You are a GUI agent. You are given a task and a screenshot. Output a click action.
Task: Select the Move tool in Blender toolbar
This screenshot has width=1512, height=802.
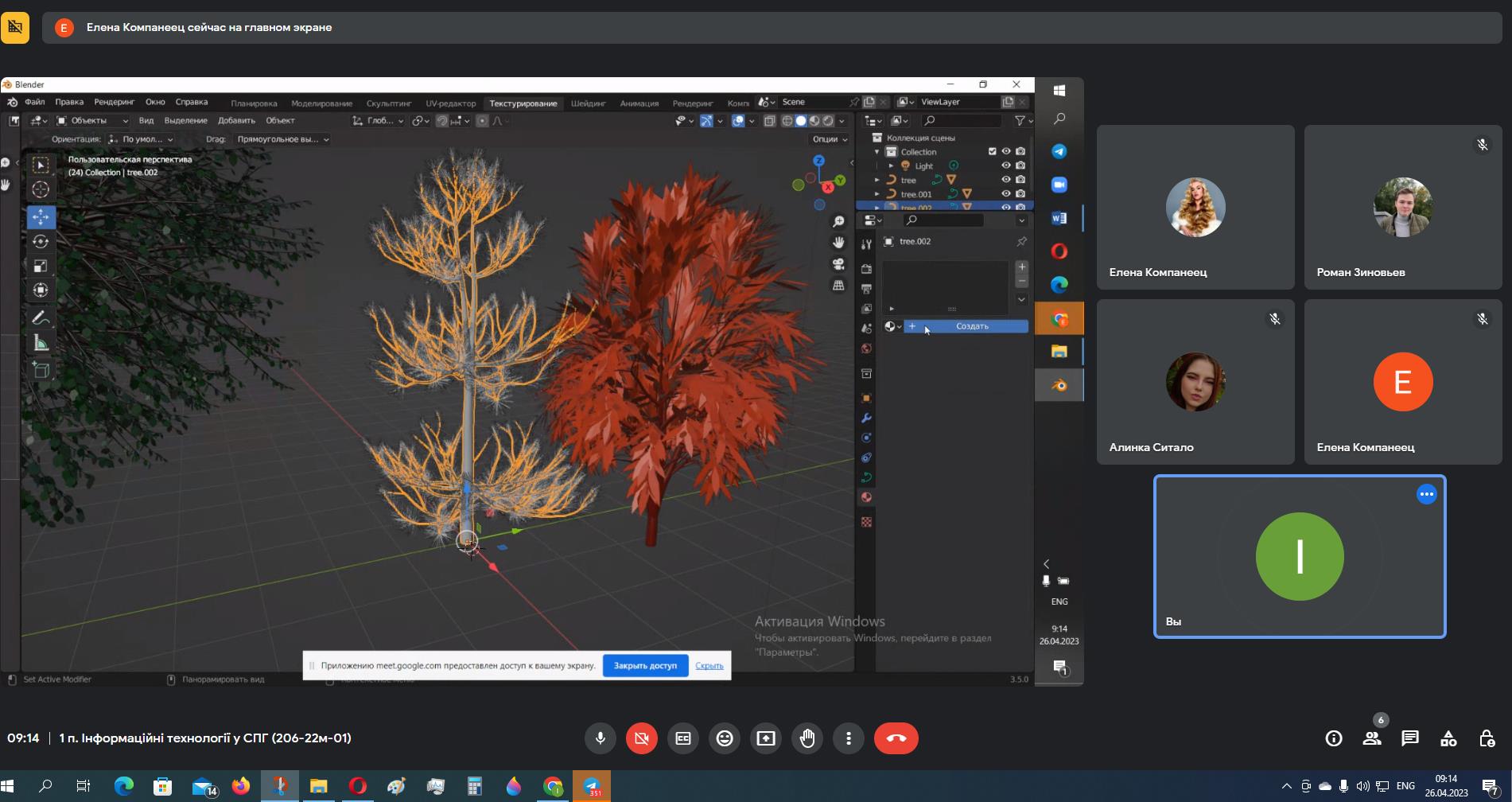41,216
